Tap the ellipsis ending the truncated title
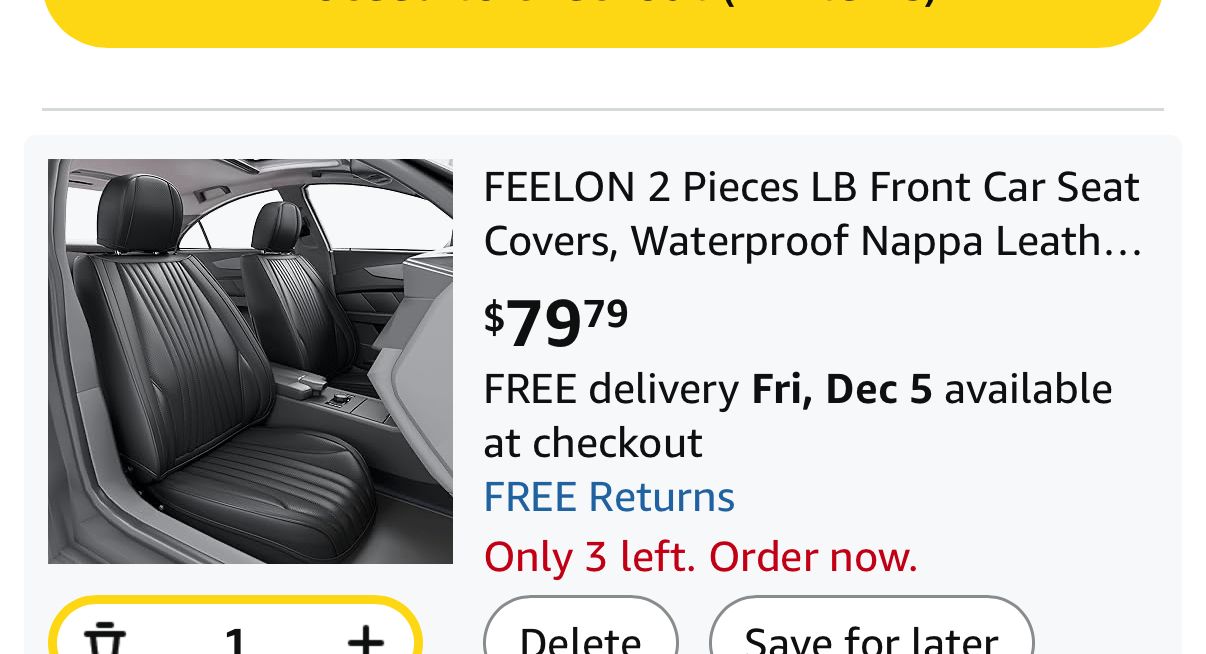 (1128, 243)
